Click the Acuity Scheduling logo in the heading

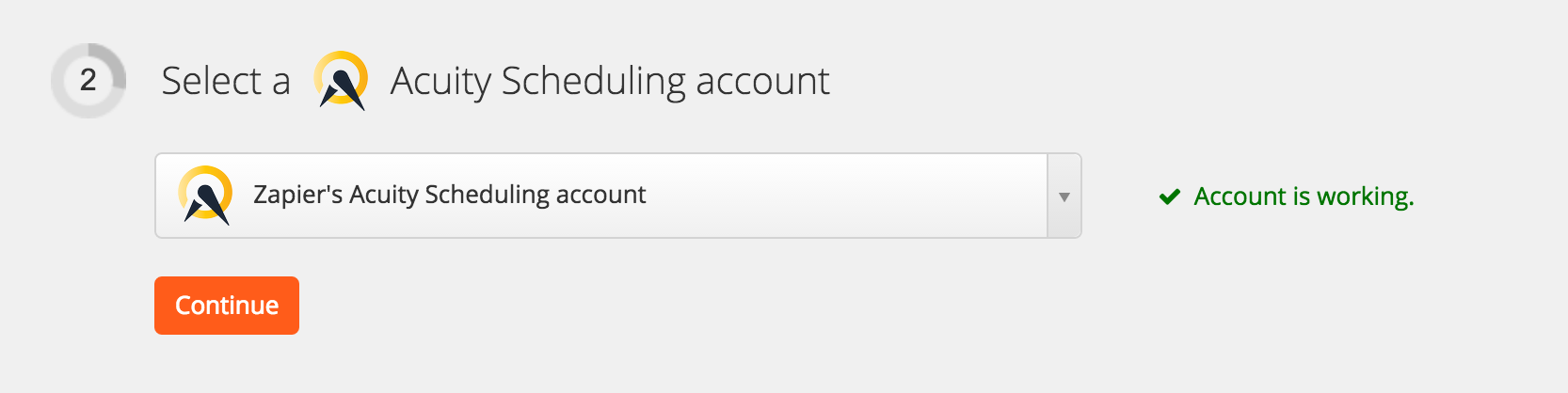click(341, 81)
